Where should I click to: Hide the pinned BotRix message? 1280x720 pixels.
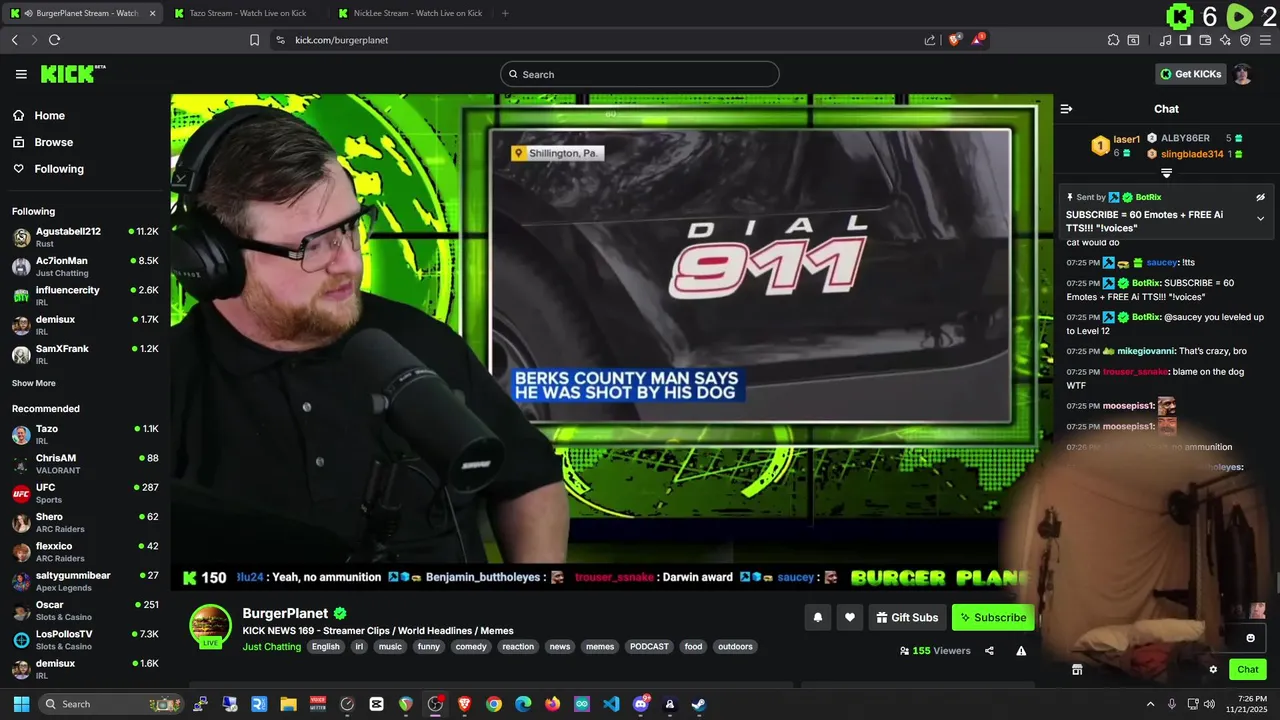(1260, 197)
